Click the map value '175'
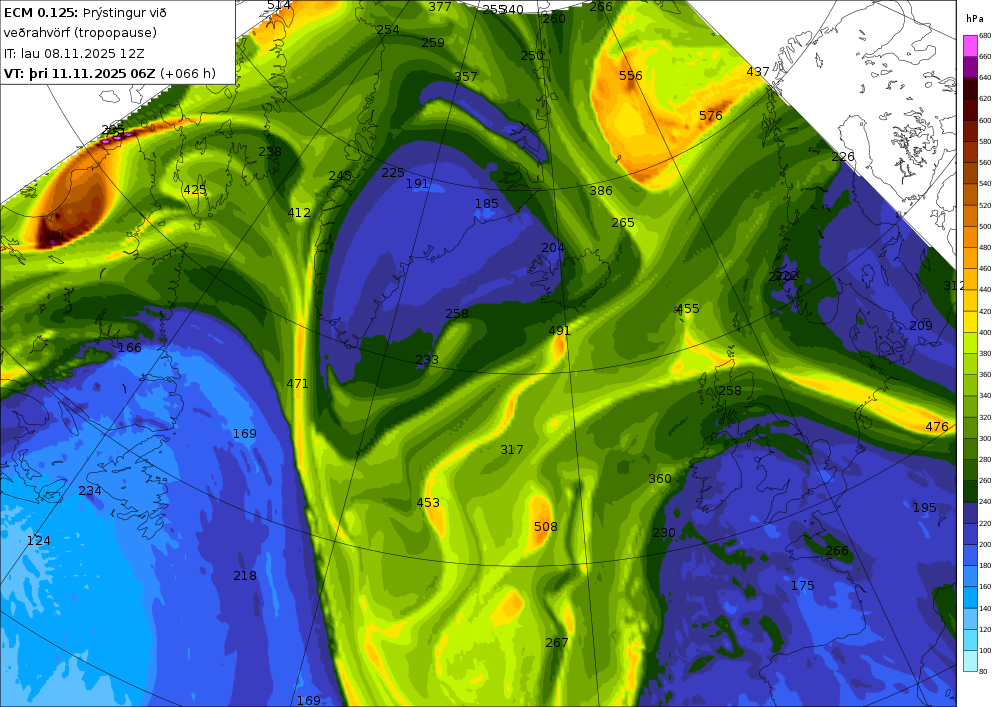 [803, 586]
